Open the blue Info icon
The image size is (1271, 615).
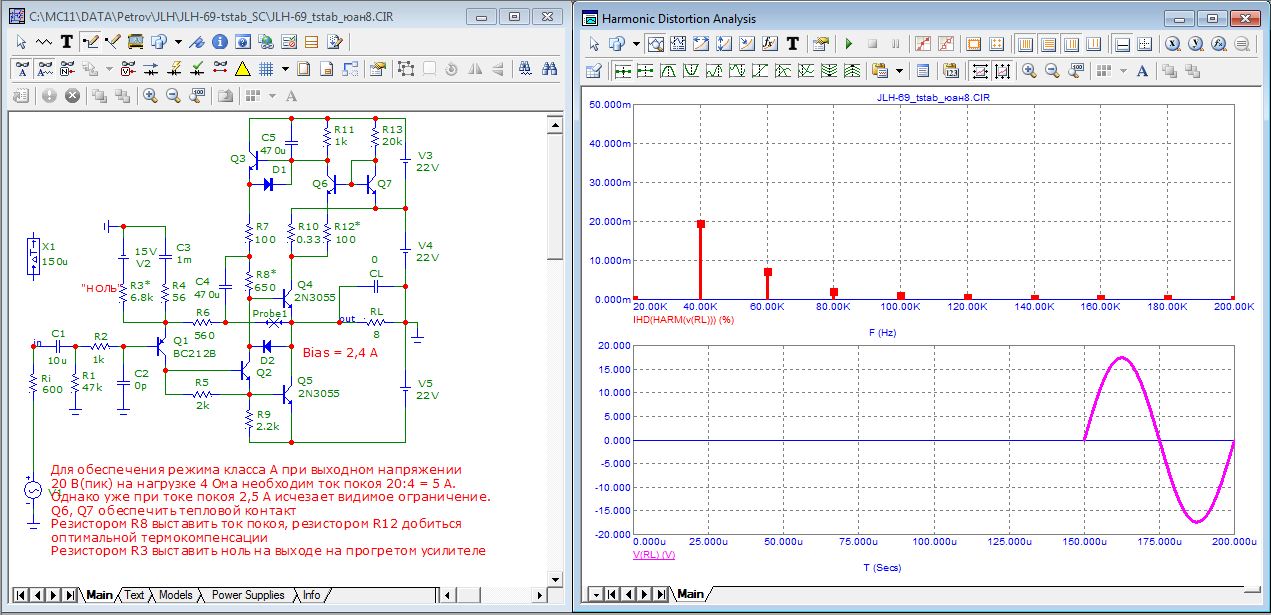click(218, 42)
